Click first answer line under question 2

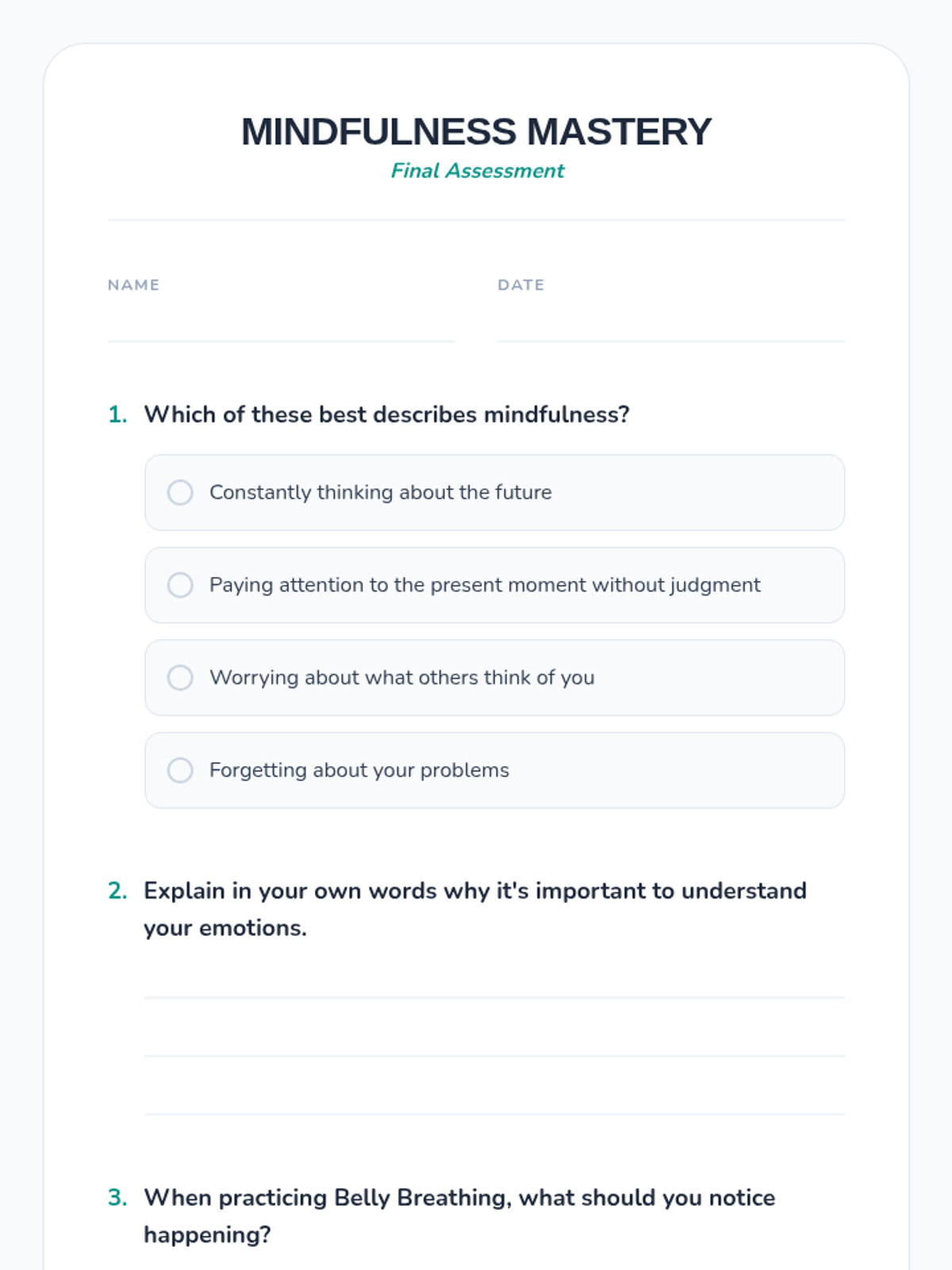click(494, 983)
